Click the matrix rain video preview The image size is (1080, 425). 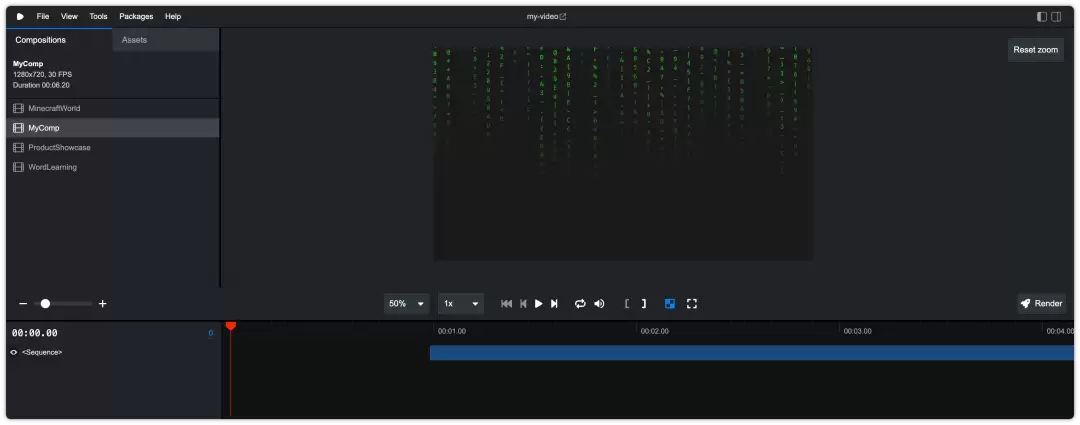click(x=623, y=154)
